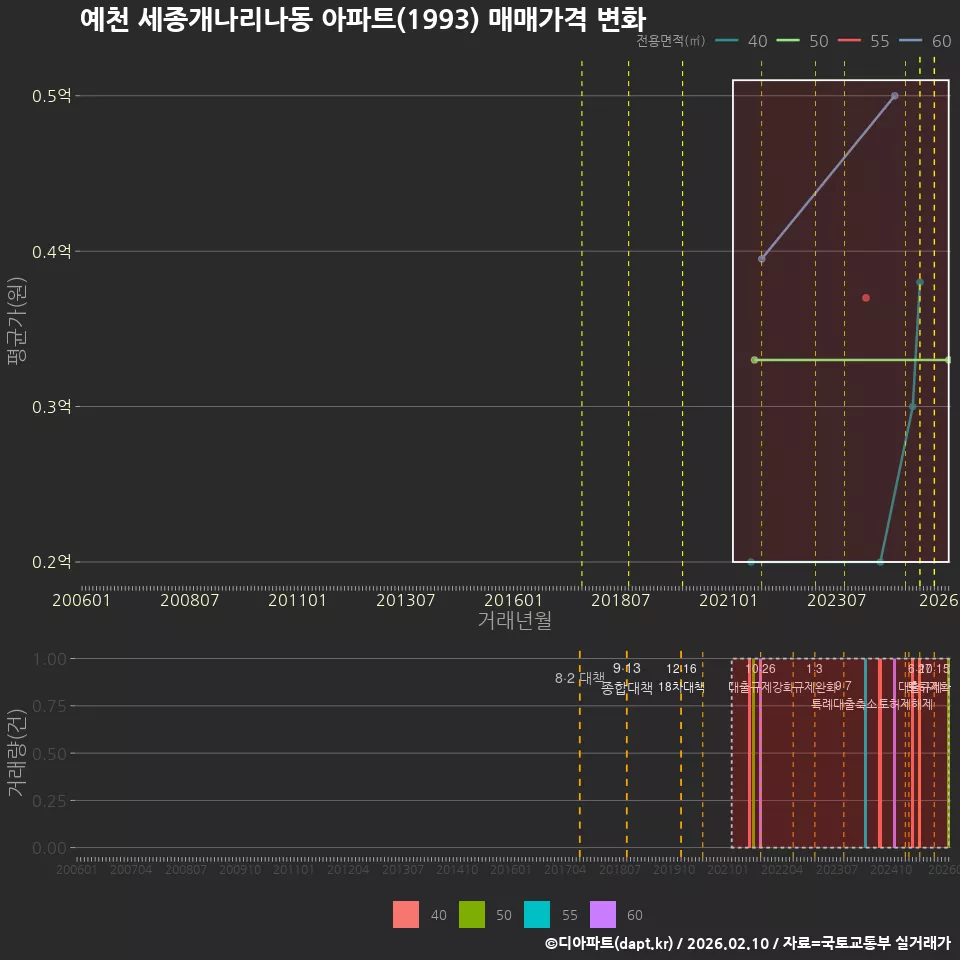
Task: Click the teal 55㎡ bar in the volume chart
Action: coord(865,753)
